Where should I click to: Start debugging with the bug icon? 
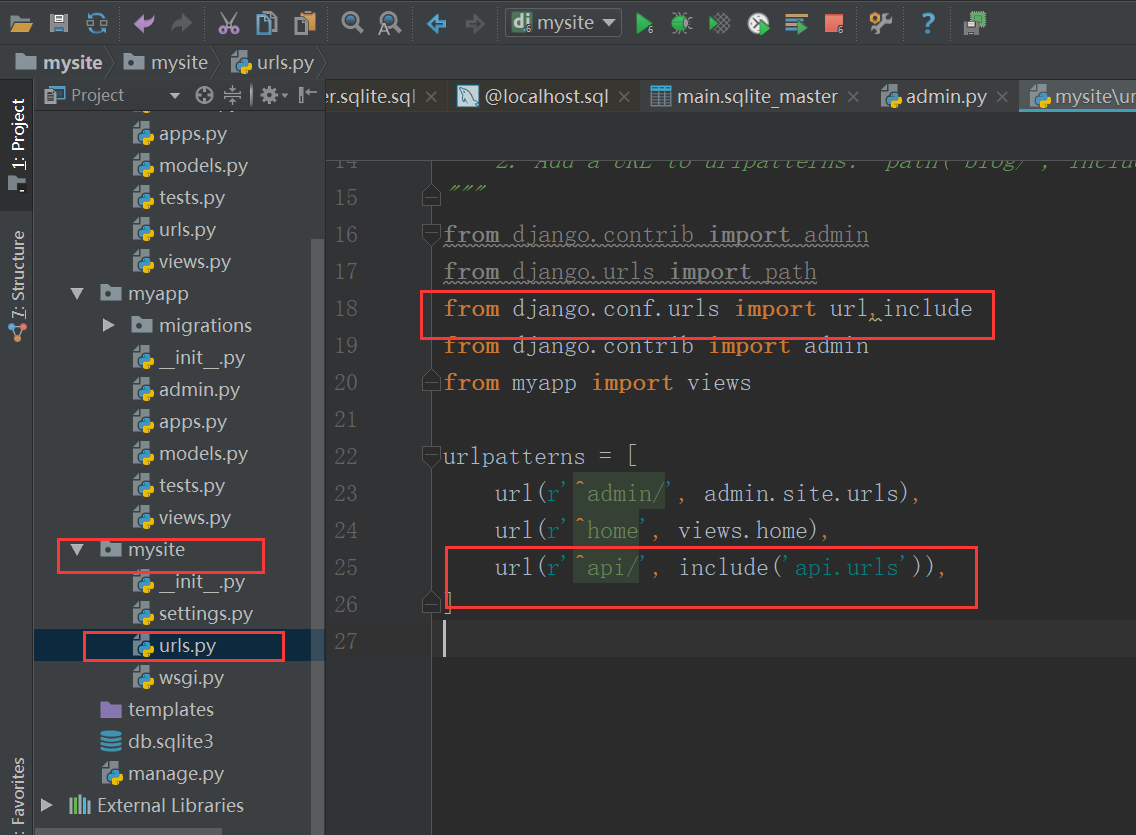click(x=681, y=23)
